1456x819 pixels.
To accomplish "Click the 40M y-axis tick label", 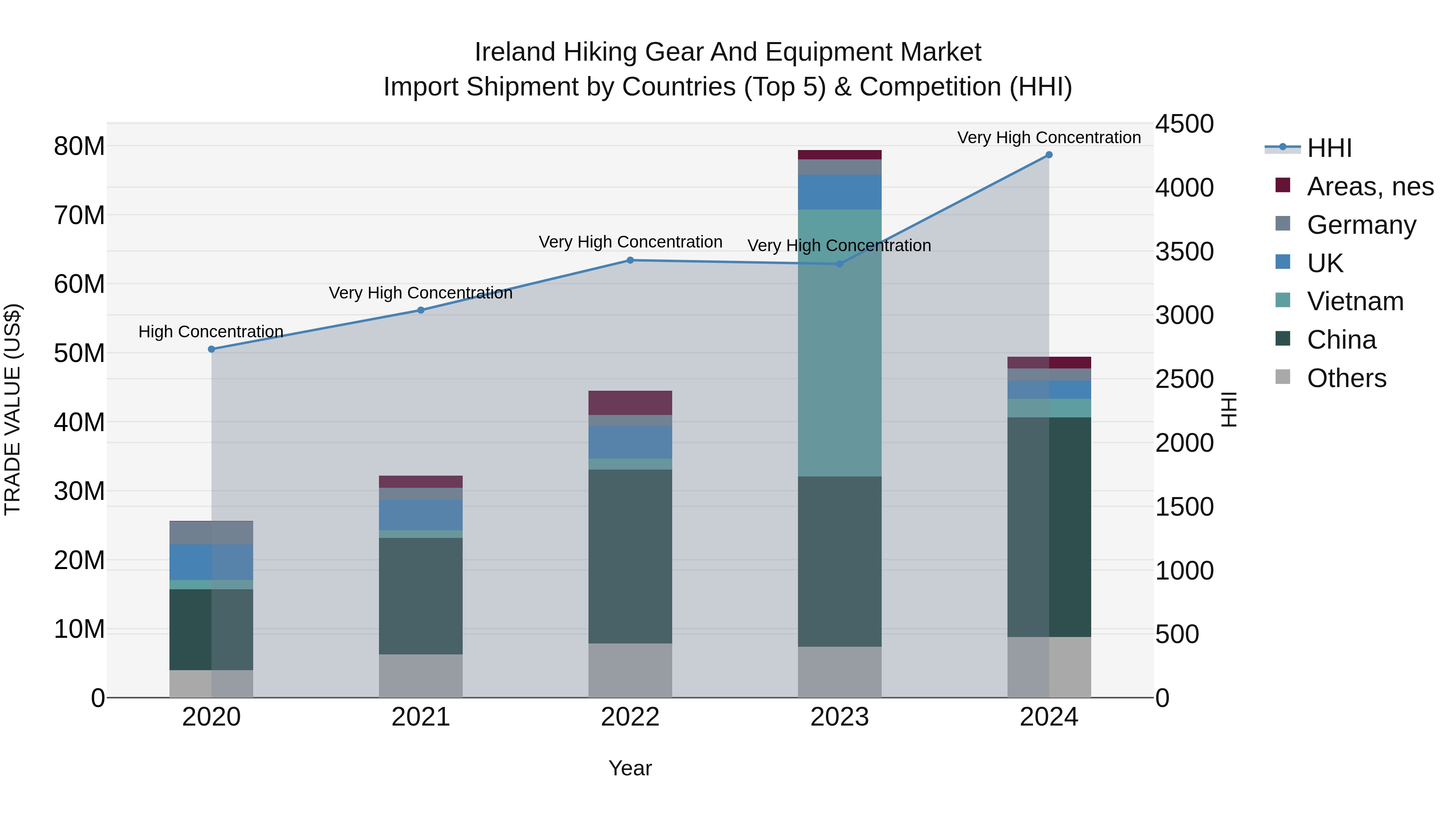I will coord(79,422).
